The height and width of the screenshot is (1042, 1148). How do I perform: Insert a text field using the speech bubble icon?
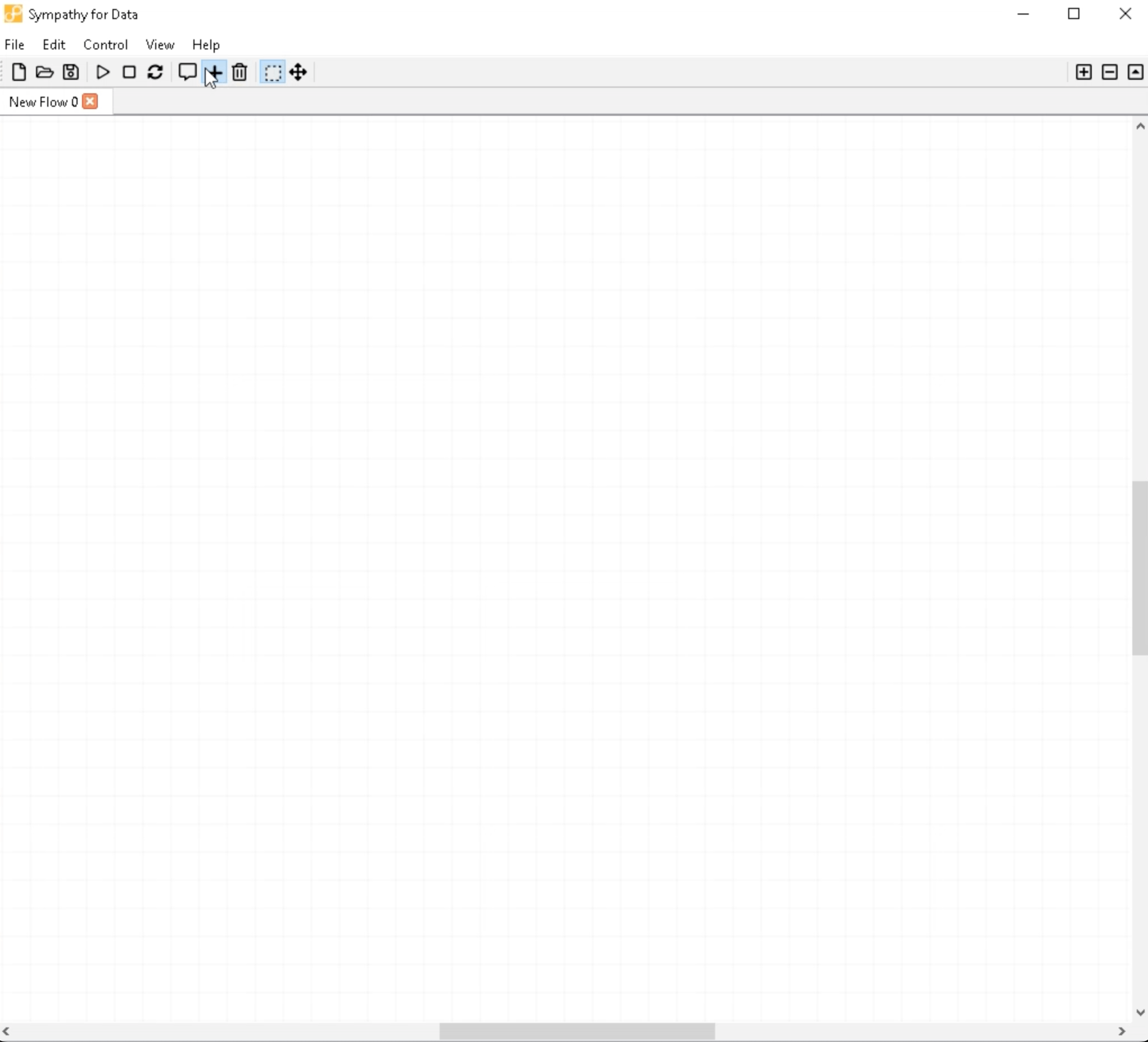coord(187,73)
